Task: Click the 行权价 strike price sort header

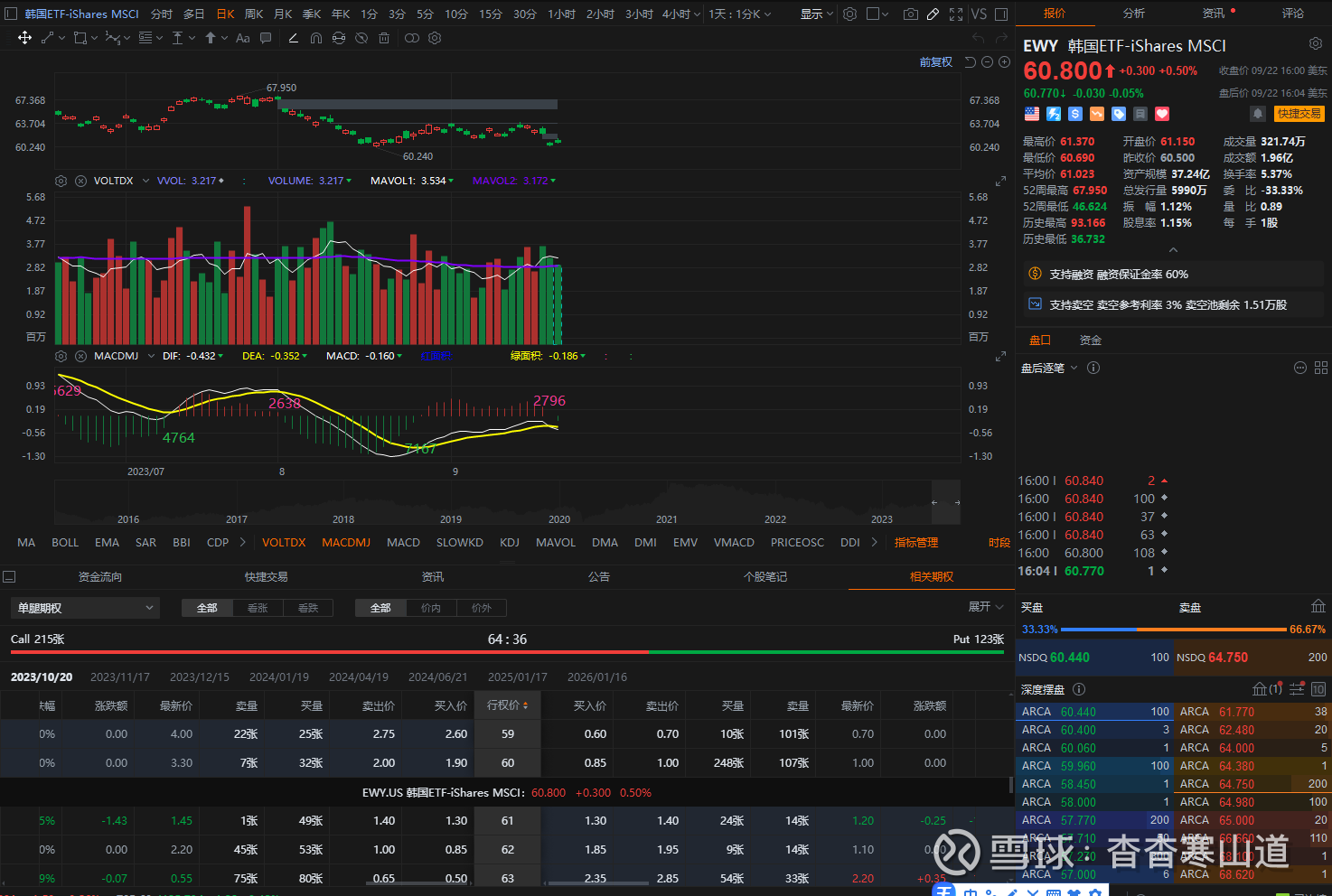Action: (507, 705)
